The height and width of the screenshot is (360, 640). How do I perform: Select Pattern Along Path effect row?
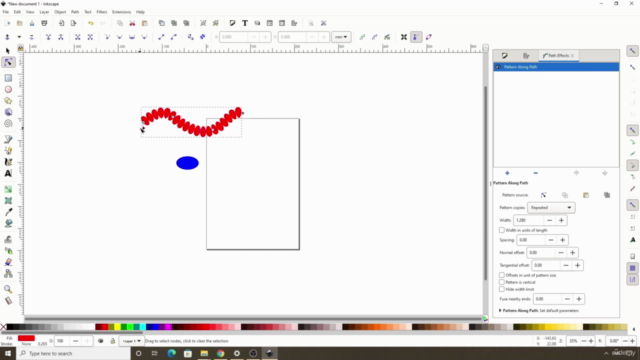[556, 67]
